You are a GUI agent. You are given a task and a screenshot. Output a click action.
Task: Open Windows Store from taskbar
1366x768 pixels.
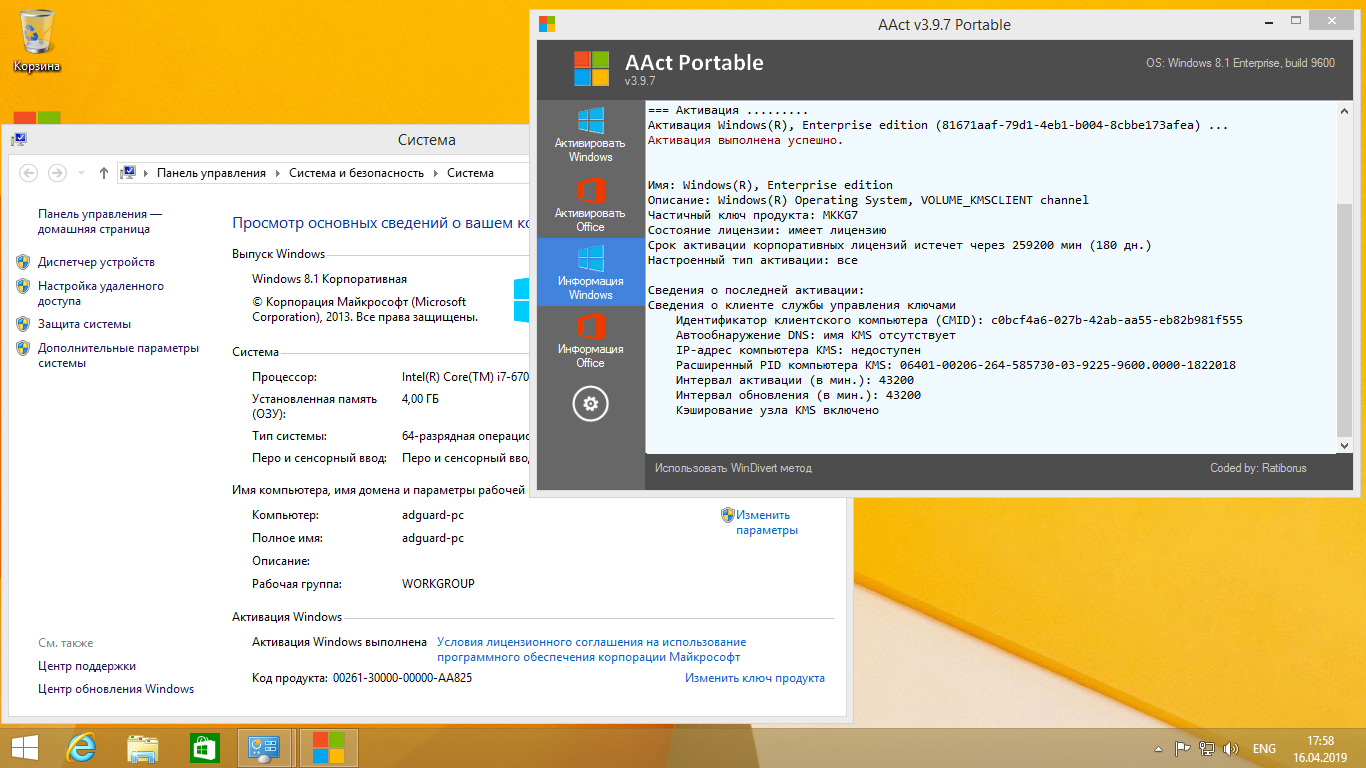pos(204,748)
